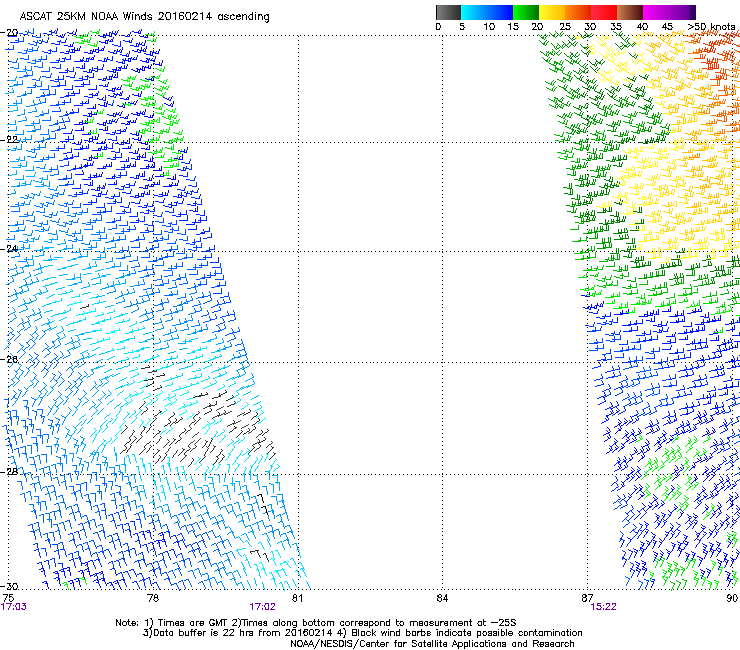Click the purple 17:02 swath time
Viewport: 740px width, 650px height.
[262, 607]
